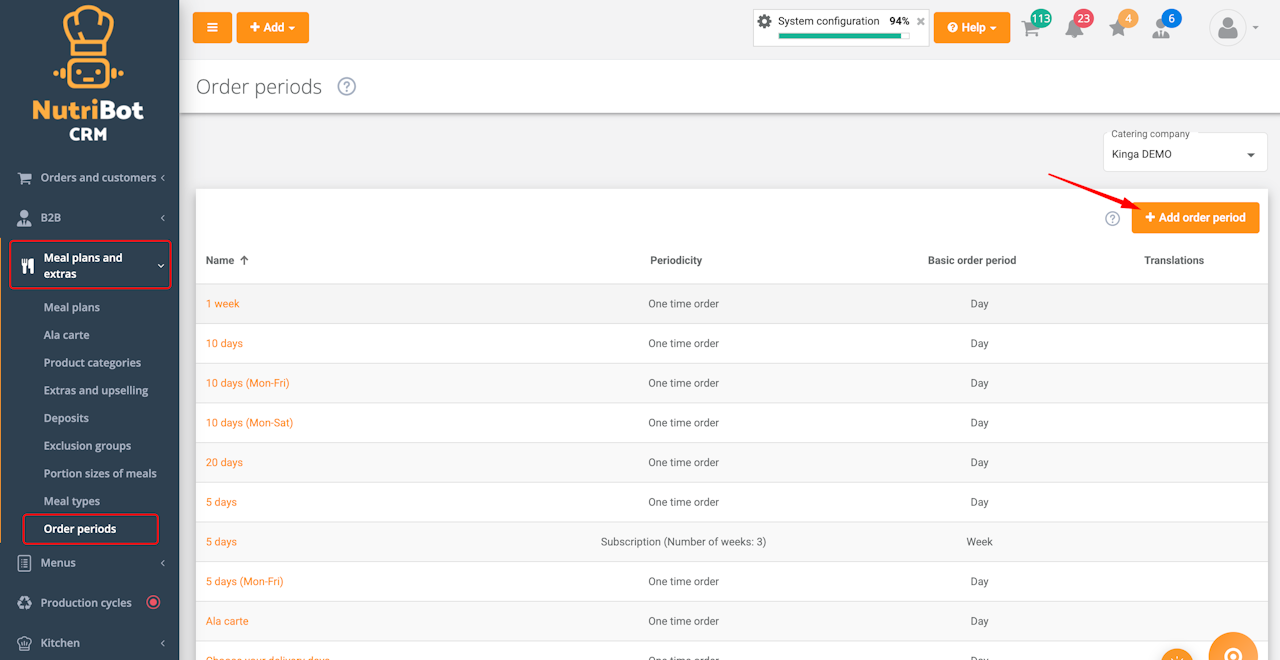This screenshot has height=660, width=1280.
Task: Click the star icon with 4 badge
Action: (x=1118, y=28)
